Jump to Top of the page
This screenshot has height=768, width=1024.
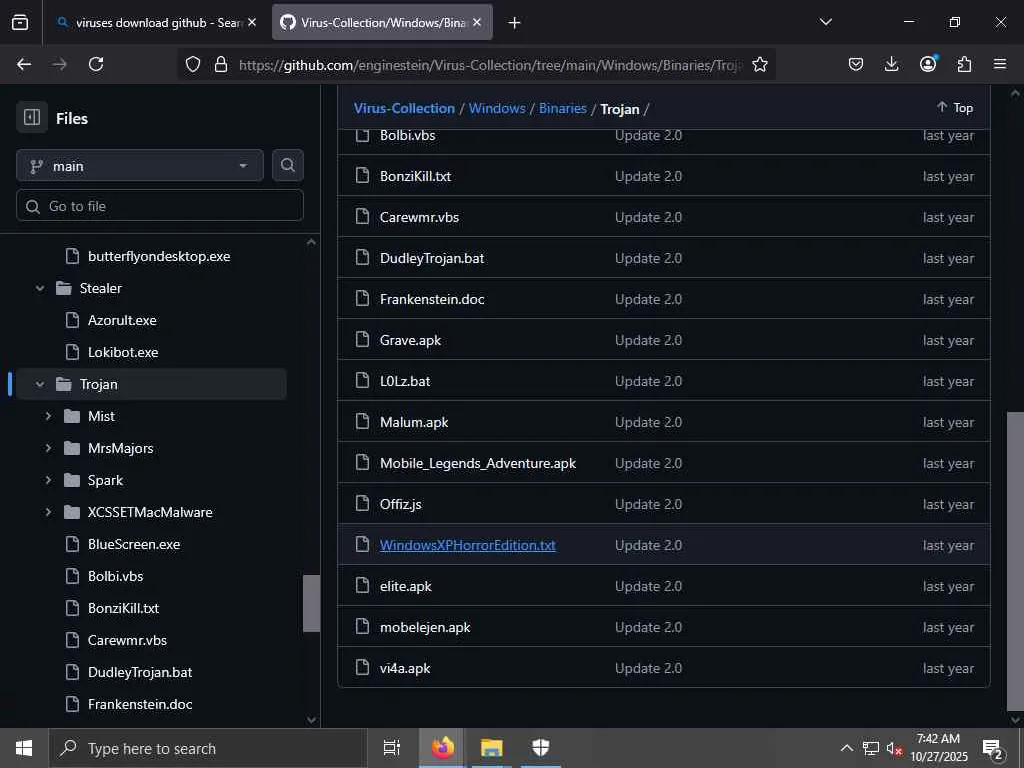coord(955,108)
